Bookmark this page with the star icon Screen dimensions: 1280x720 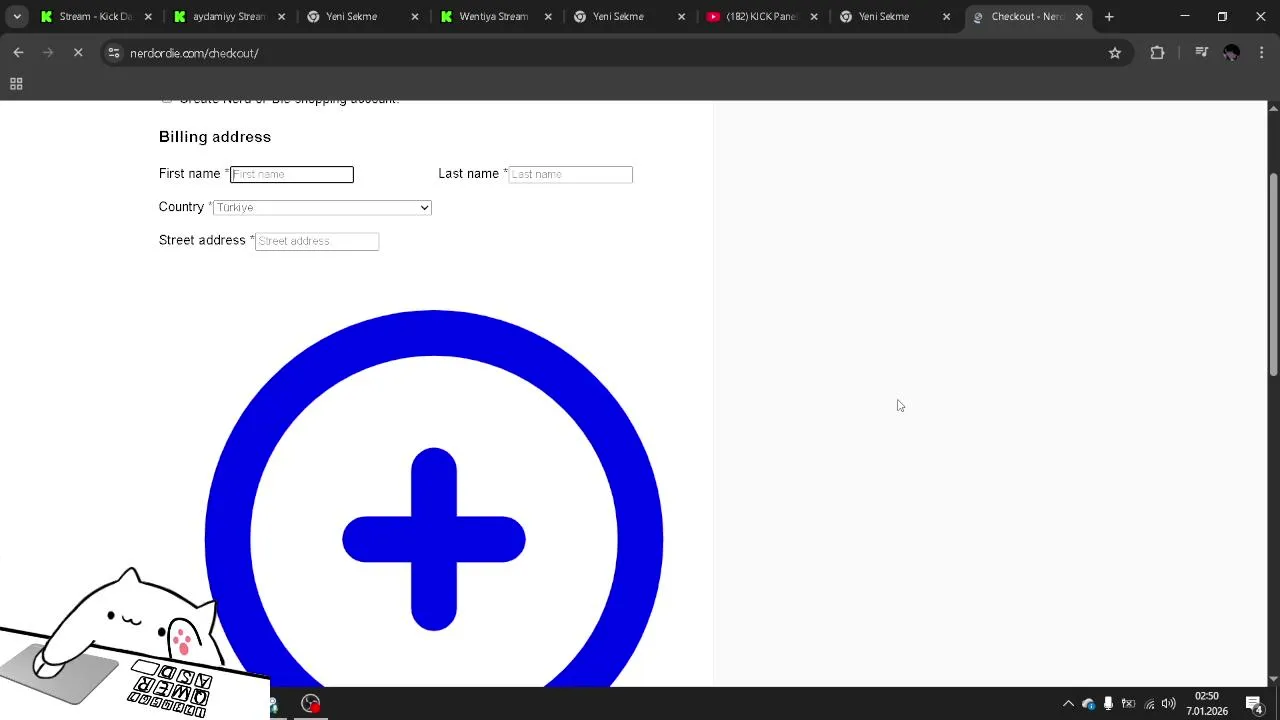point(1115,53)
